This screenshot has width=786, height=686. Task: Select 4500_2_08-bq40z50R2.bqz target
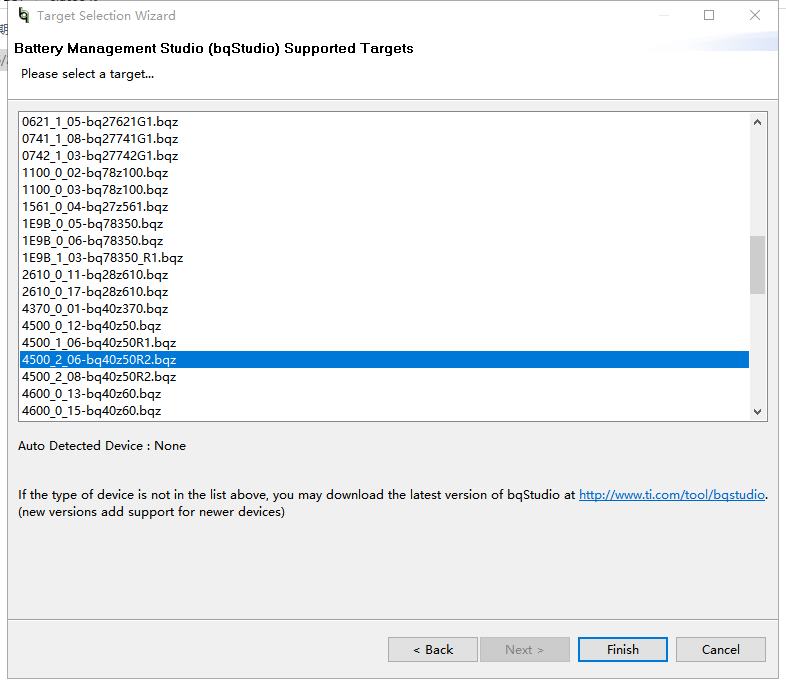(x=99, y=377)
